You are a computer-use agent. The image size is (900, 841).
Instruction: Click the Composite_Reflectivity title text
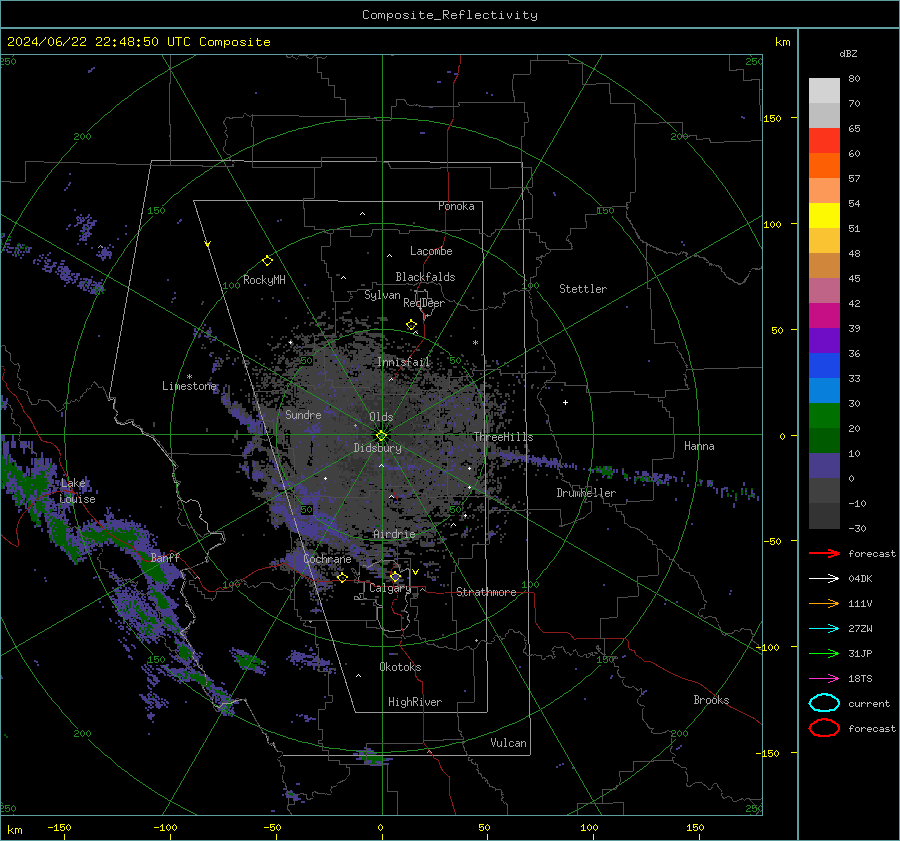pos(450,15)
